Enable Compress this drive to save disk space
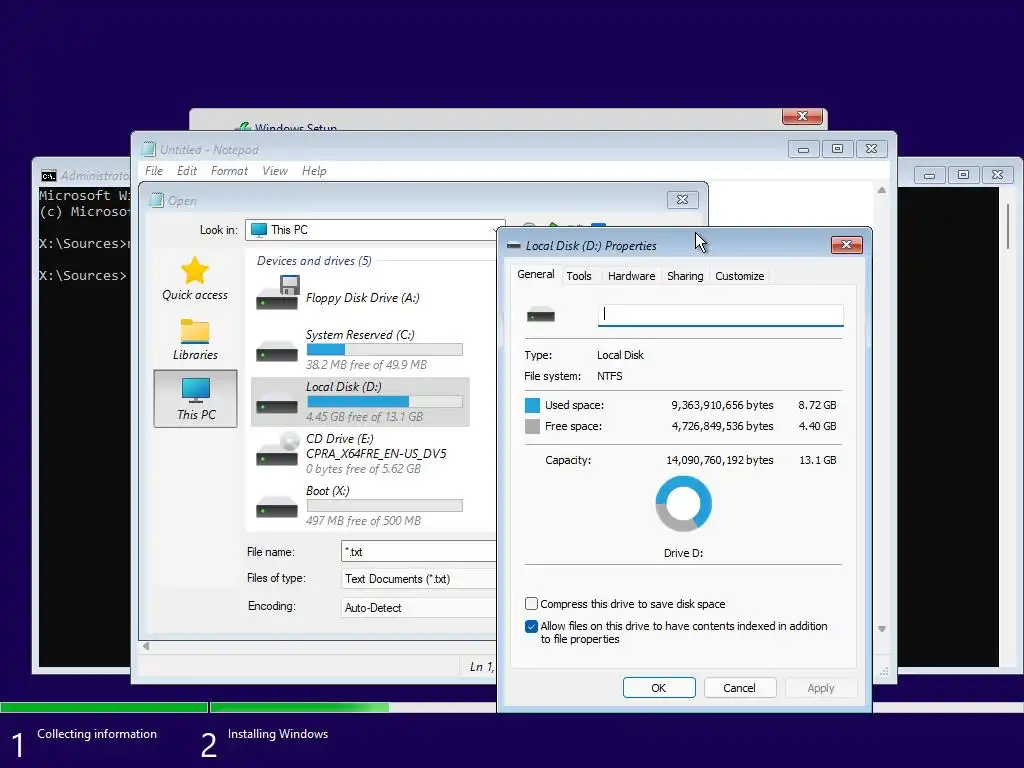The height and width of the screenshot is (768, 1024). coord(532,603)
